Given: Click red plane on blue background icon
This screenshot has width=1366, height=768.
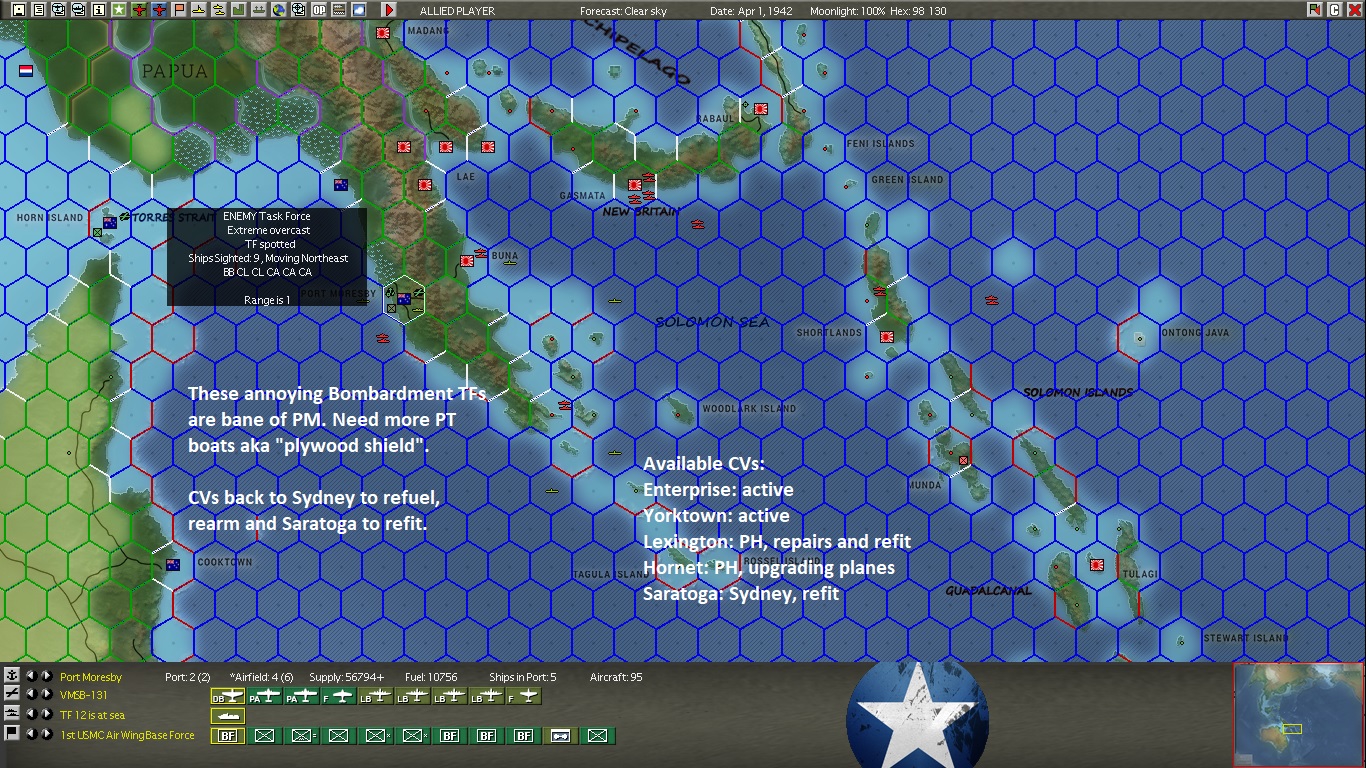Looking at the screenshot, I should click(x=159, y=10).
